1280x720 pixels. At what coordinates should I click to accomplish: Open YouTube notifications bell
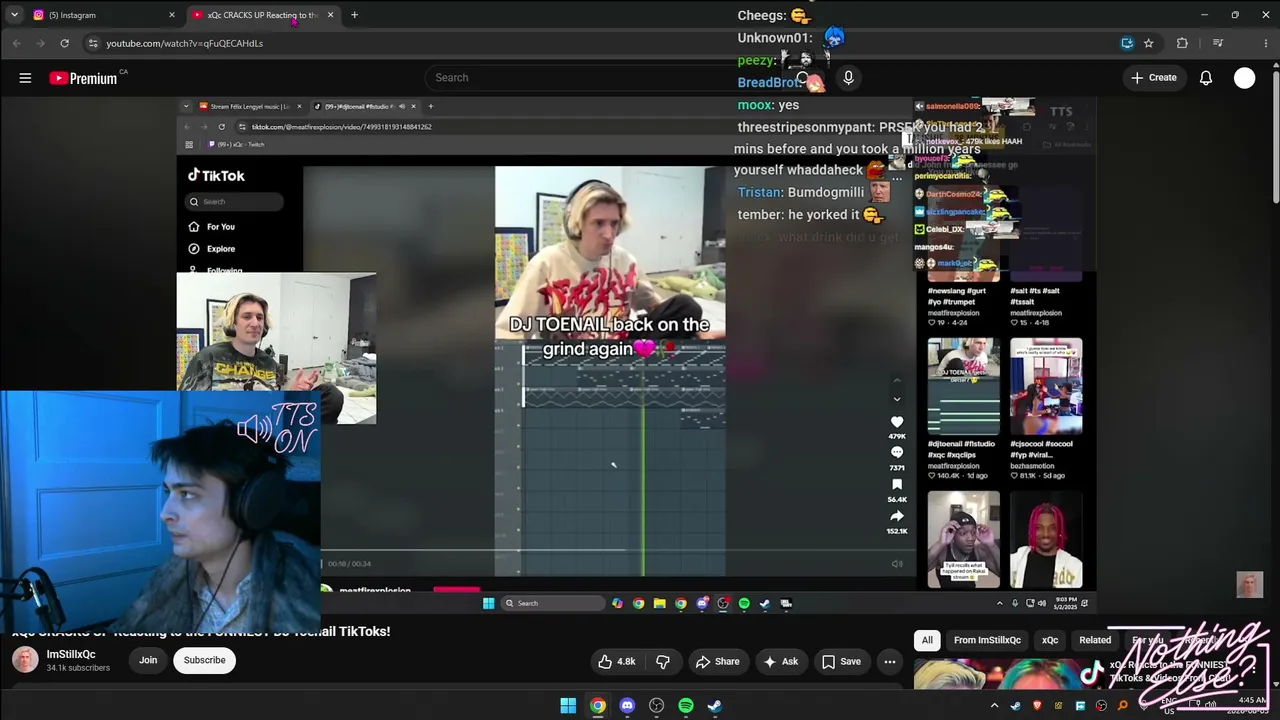[x=1206, y=78]
